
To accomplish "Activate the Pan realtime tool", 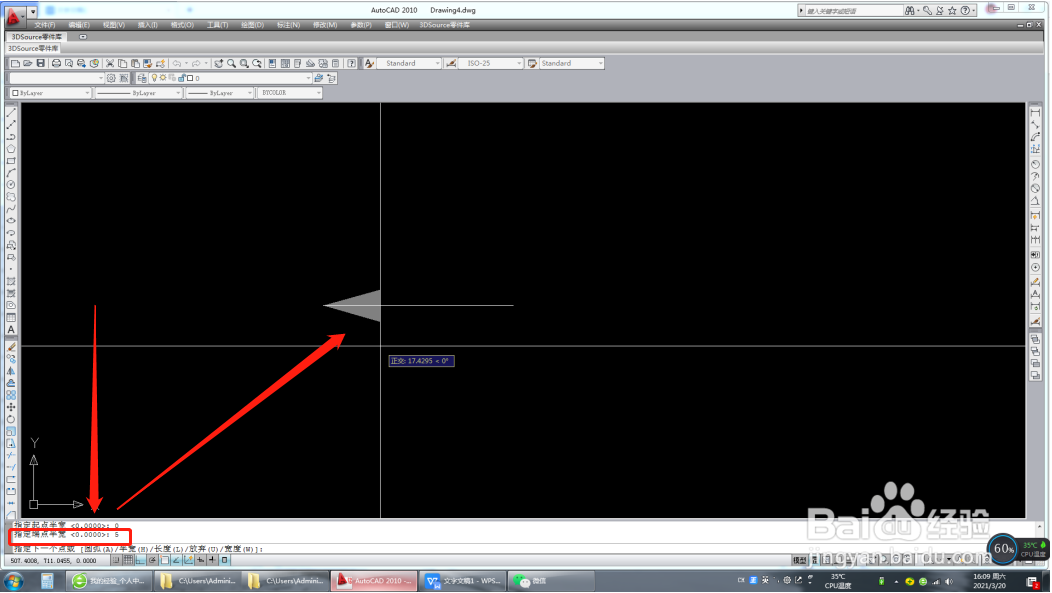I will point(219,63).
